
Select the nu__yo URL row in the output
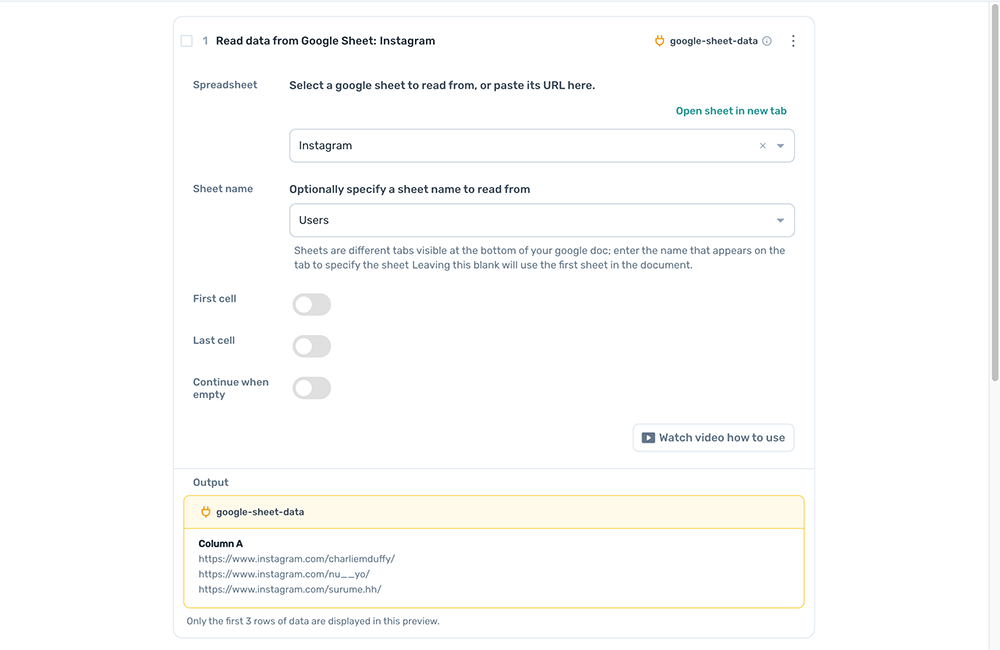278,573
